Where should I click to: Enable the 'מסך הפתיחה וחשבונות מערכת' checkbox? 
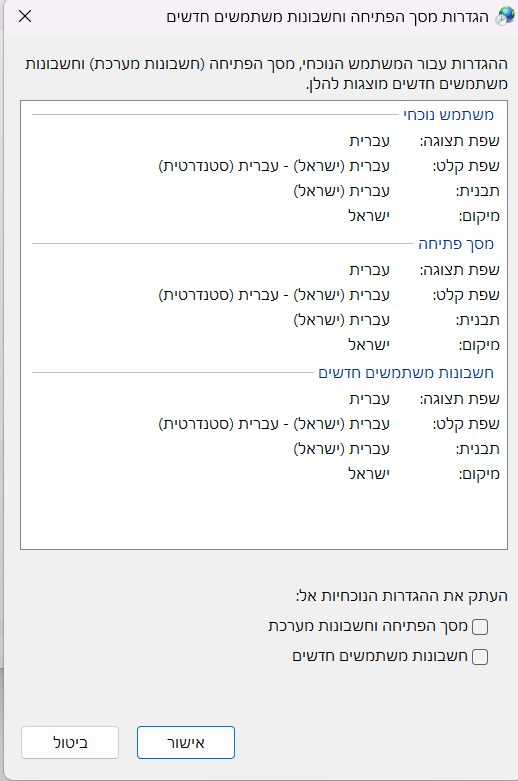point(480,627)
